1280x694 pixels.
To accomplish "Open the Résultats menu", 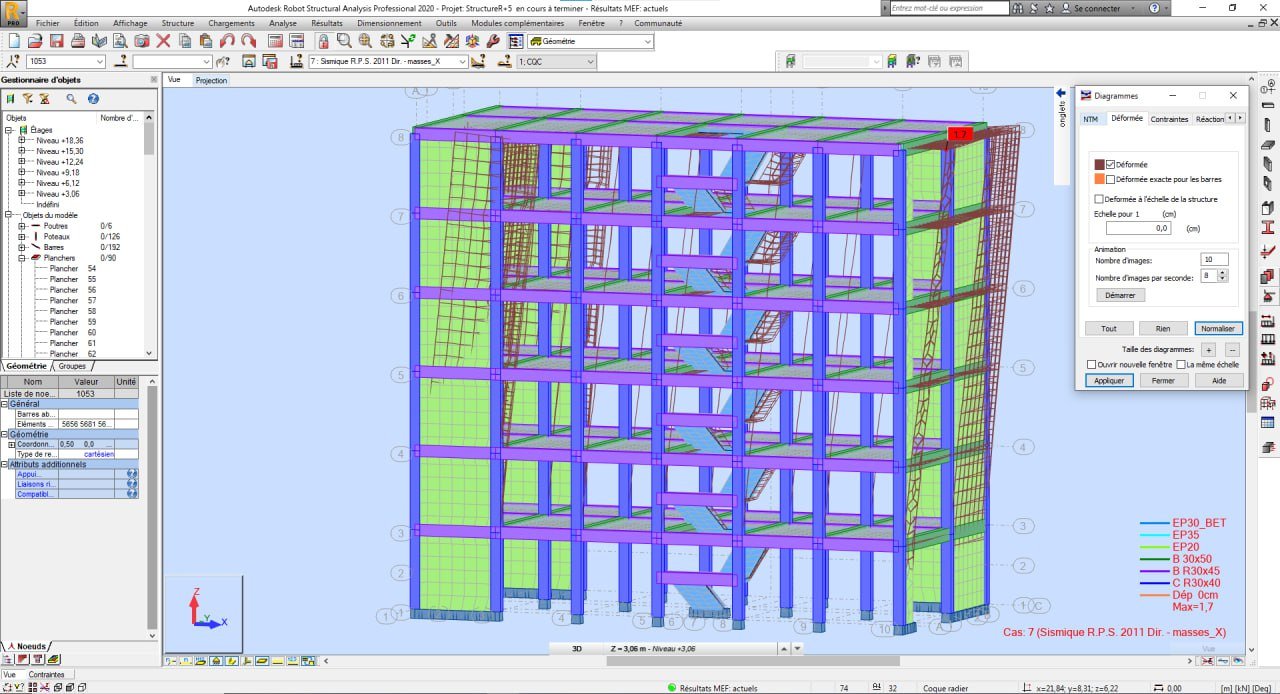I will tap(326, 23).
